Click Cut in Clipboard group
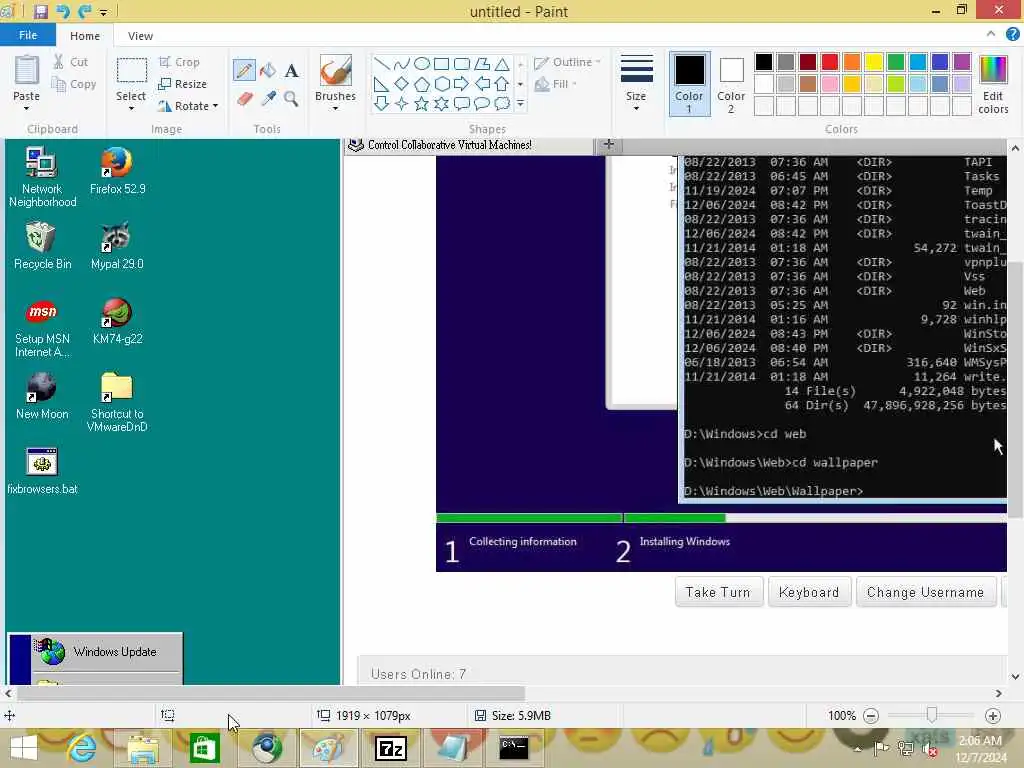Screen dimensions: 1024x768 point(71,62)
